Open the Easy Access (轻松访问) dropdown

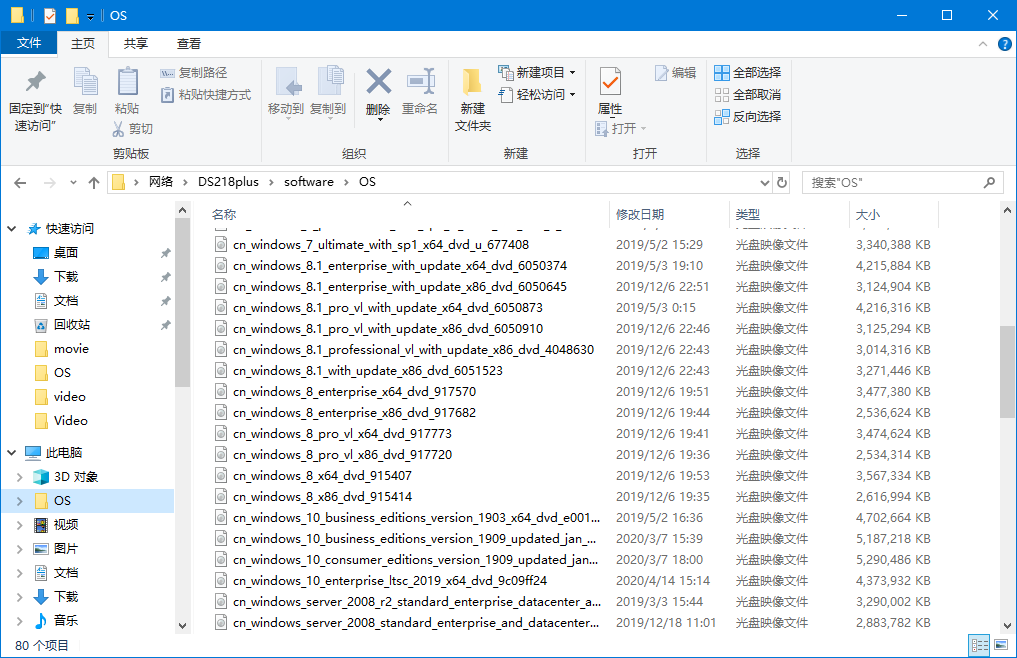click(536, 95)
